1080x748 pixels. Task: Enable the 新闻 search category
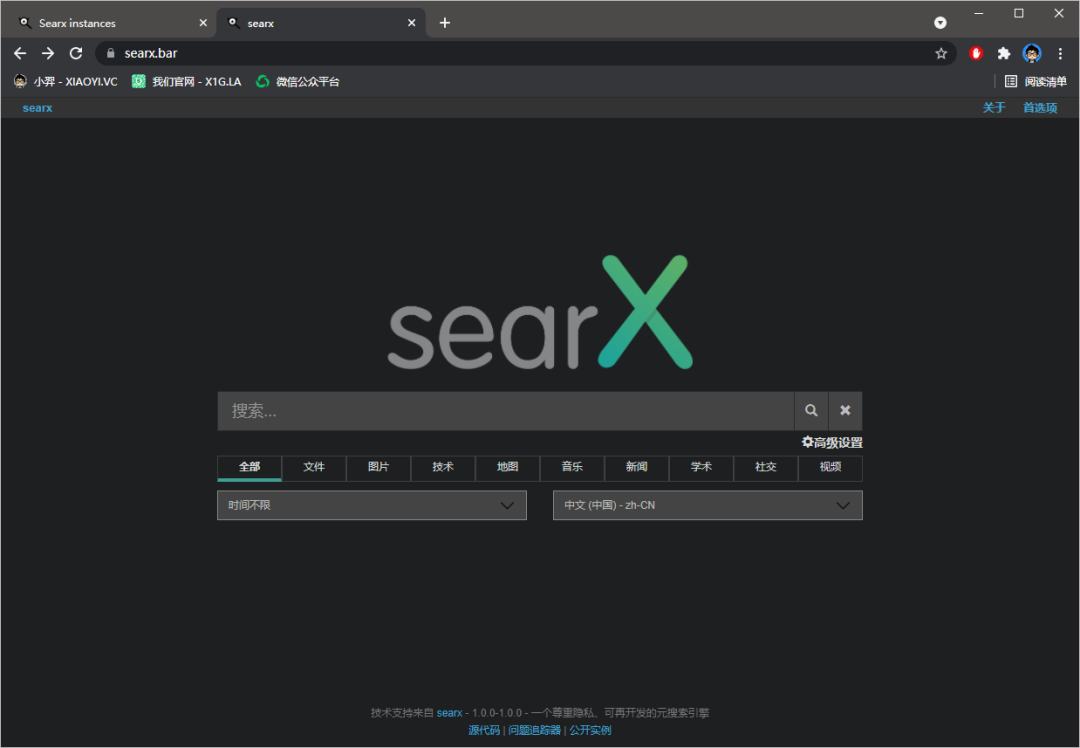tap(636, 467)
